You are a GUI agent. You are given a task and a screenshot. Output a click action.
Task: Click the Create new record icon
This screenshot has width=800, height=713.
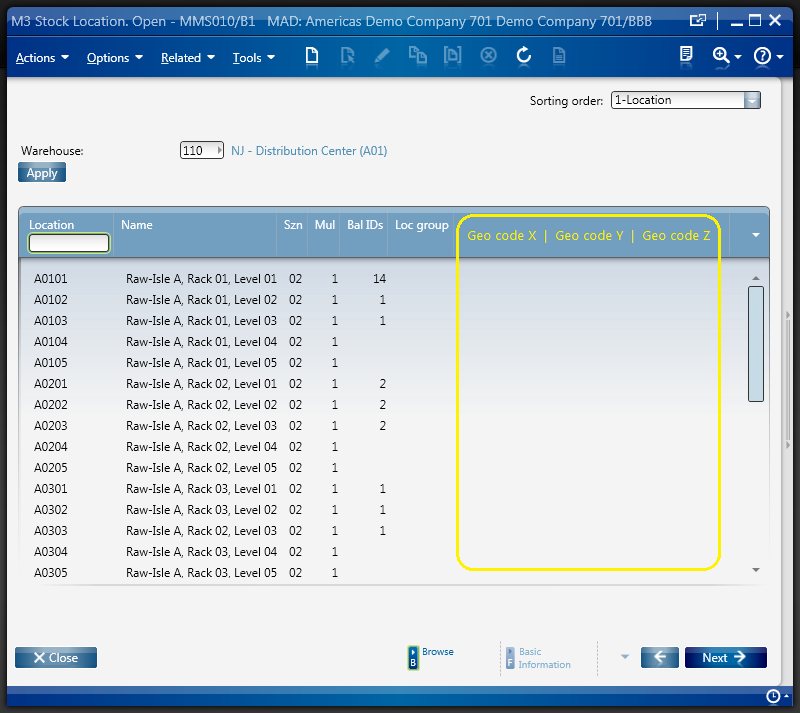click(x=312, y=56)
